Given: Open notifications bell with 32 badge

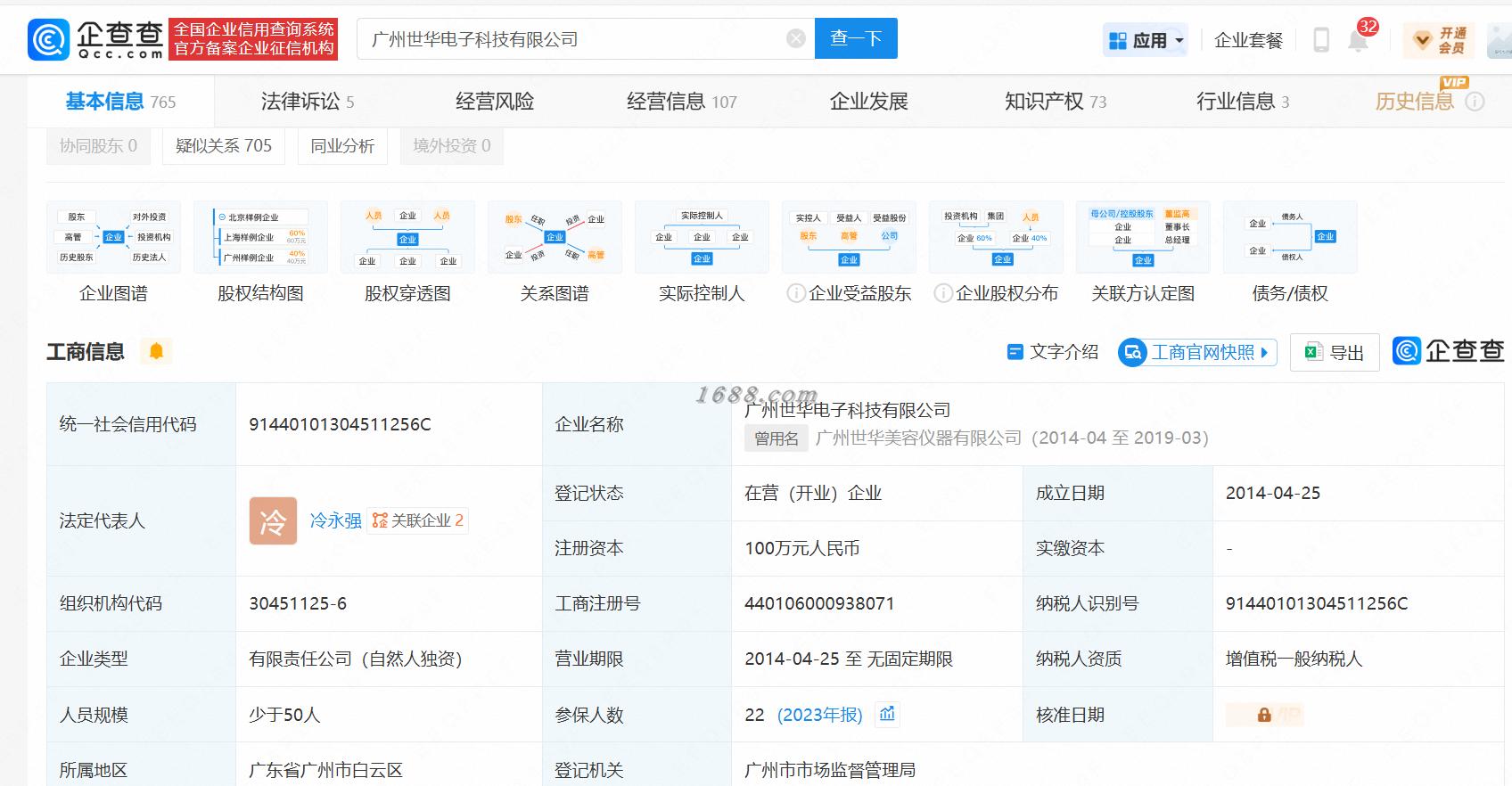Looking at the screenshot, I should 1359,39.
